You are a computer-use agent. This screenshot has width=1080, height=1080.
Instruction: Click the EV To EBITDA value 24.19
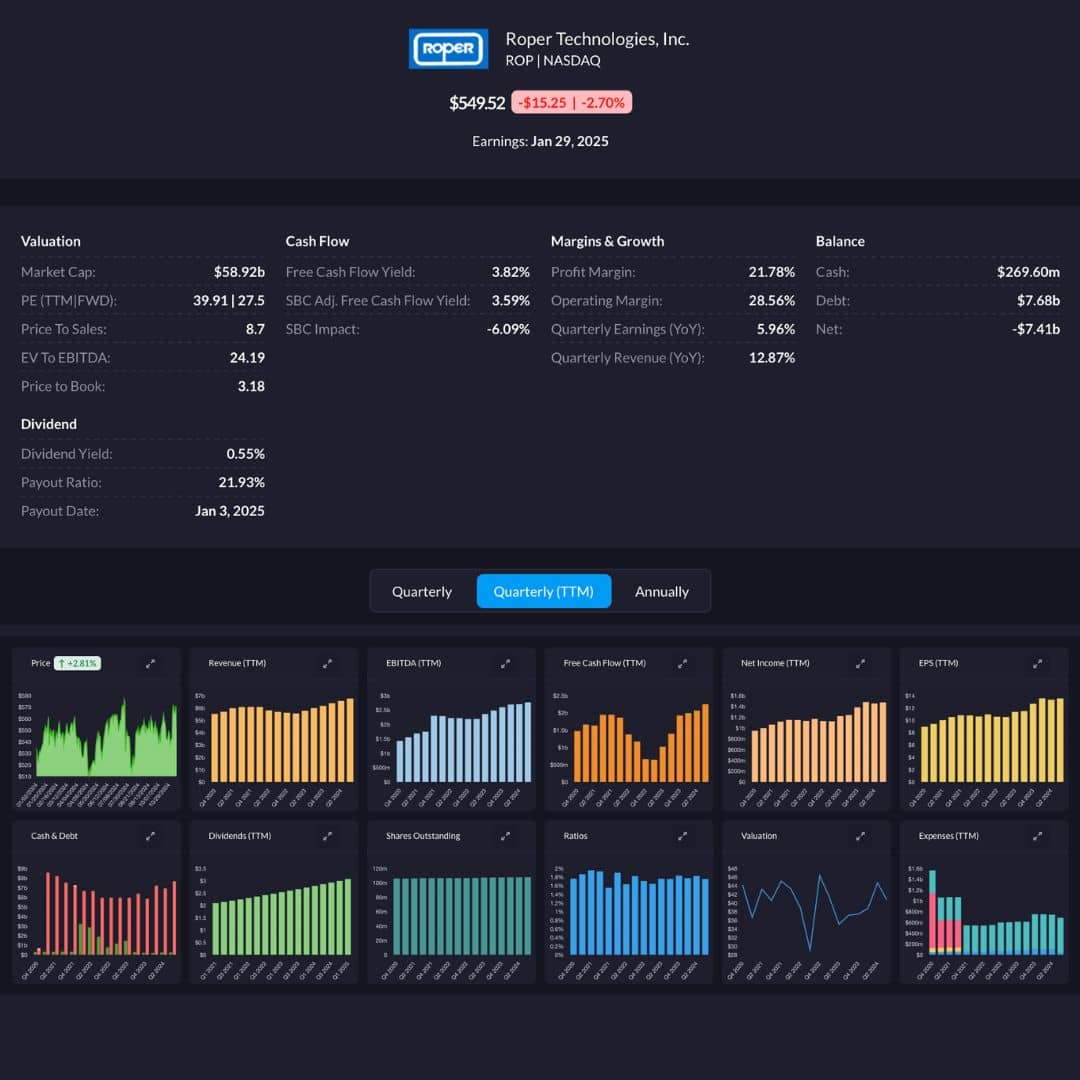(247, 357)
